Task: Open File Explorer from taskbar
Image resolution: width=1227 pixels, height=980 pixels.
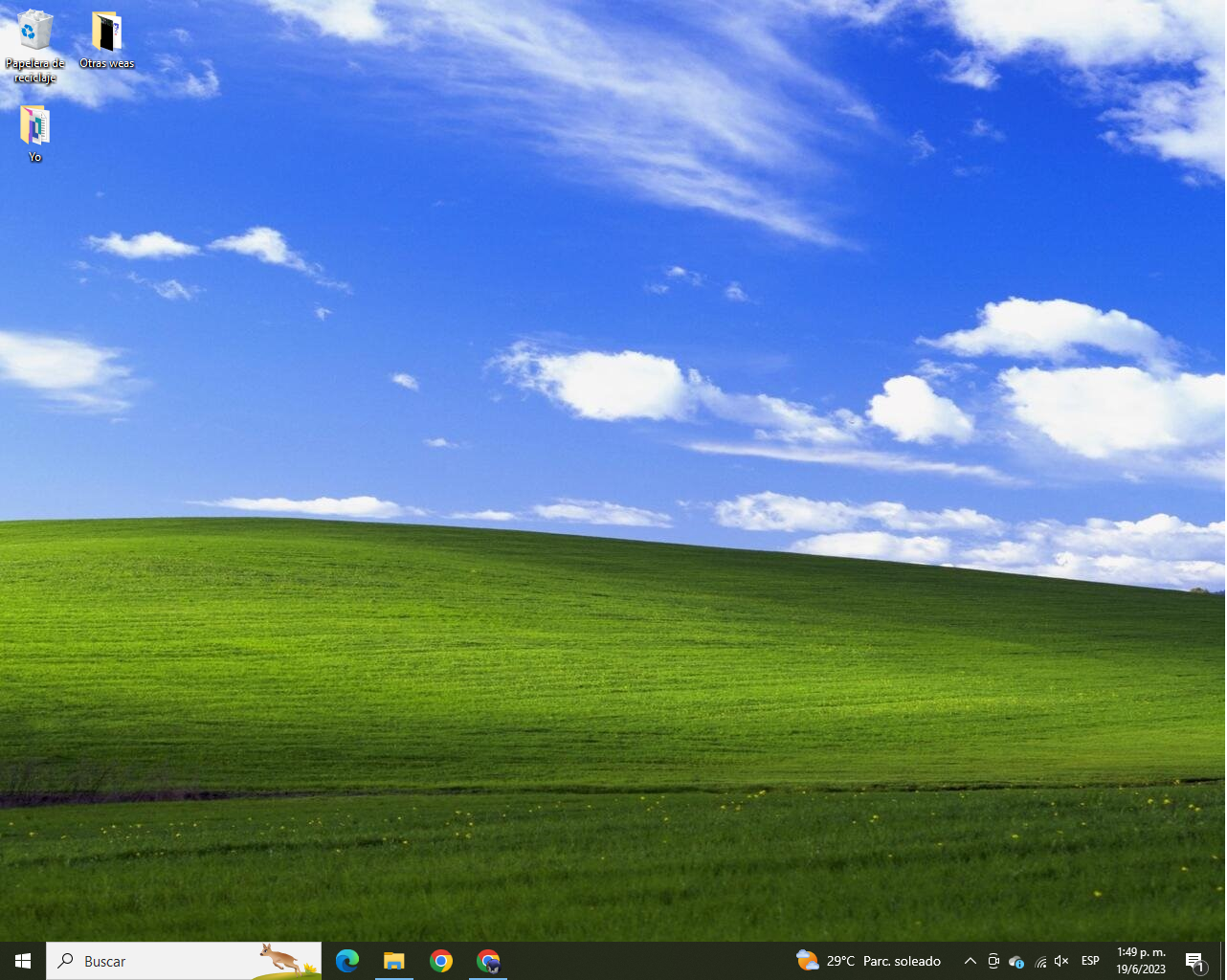Action: pos(394,961)
